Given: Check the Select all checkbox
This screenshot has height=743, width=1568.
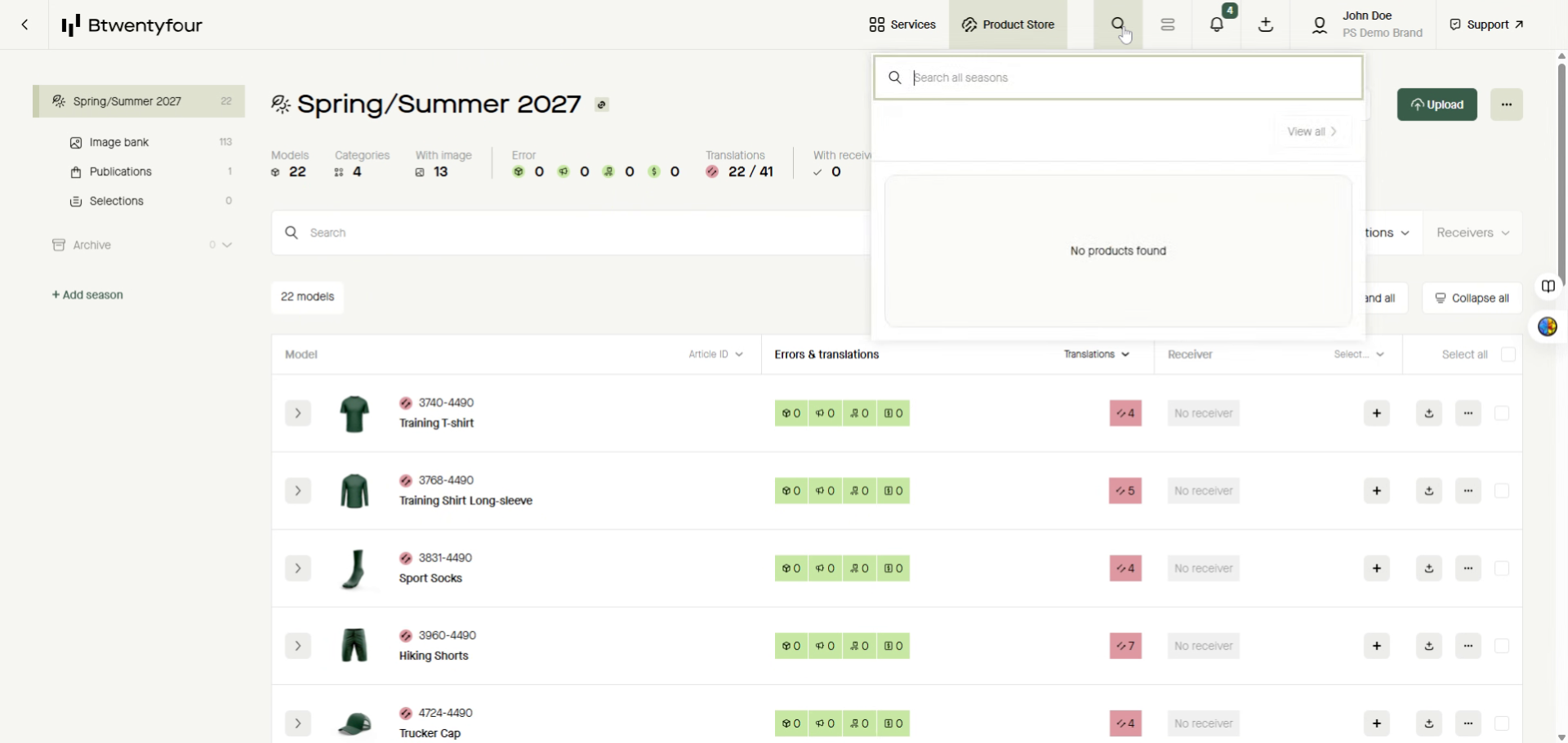Looking at the screenshot, I should (x=1508, y=354).
